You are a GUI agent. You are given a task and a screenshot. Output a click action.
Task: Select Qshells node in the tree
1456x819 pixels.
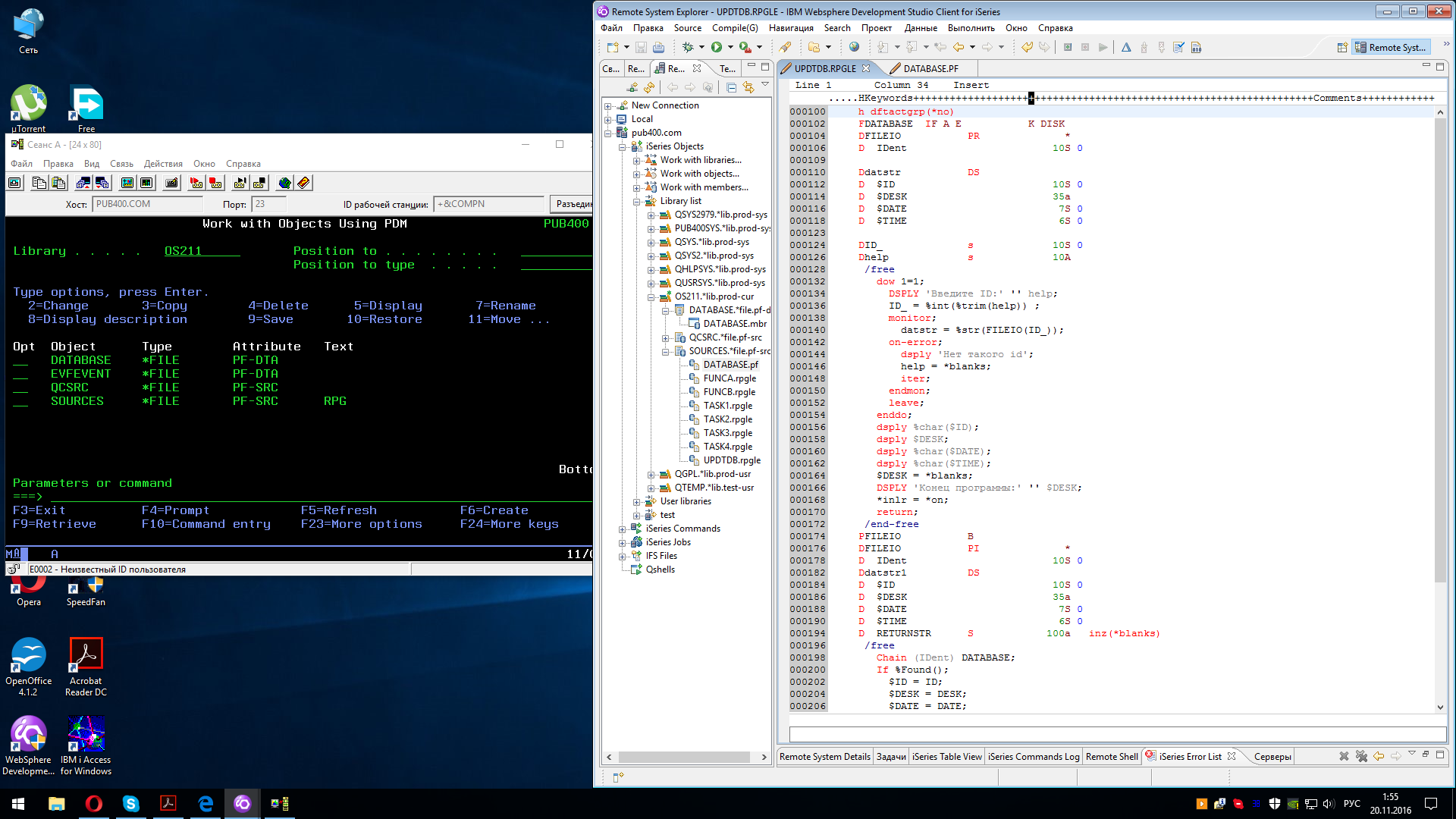pyautogui.click(x=661, y=570)
